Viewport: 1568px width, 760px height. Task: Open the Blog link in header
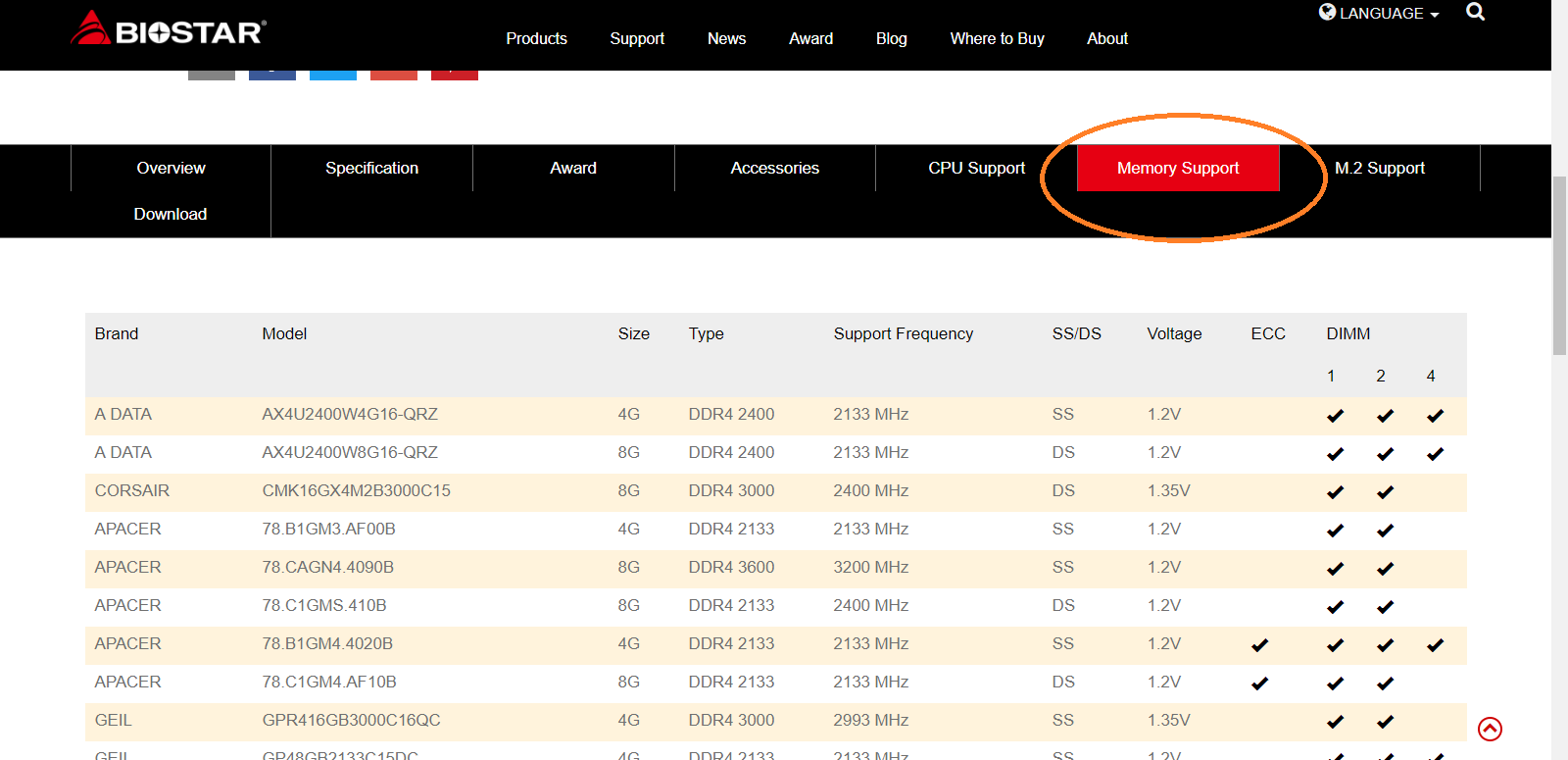891,38
